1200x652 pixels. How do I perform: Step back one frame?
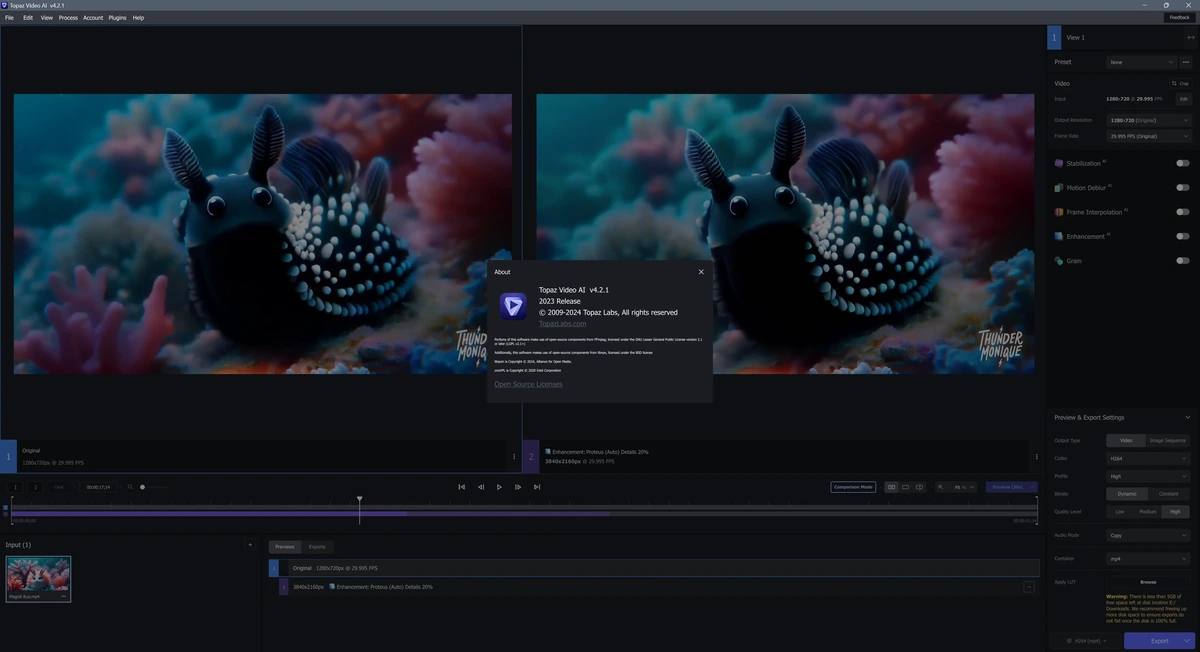click(480, 487)
